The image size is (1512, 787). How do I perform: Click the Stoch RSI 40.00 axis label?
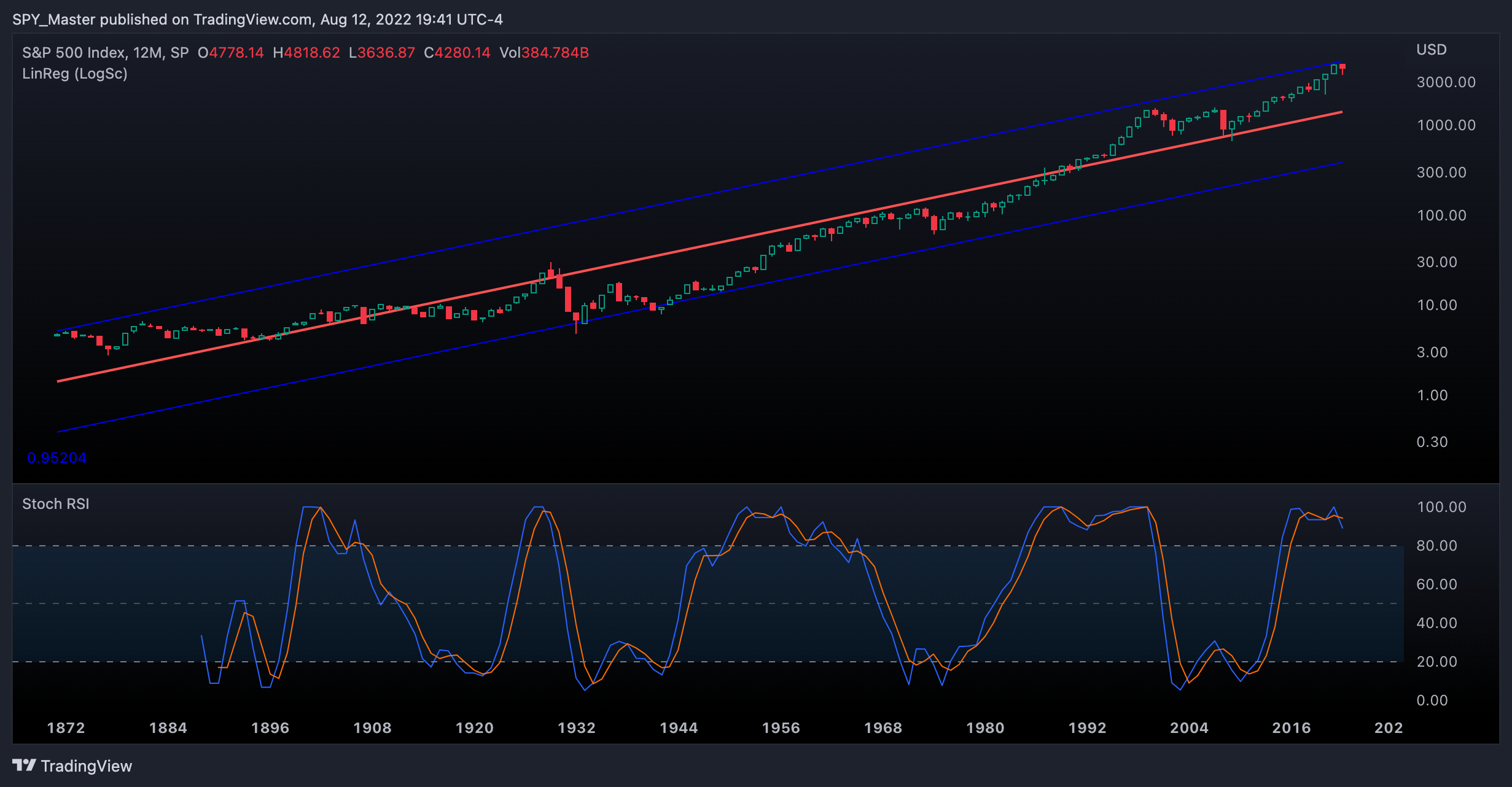point(1437,623)
